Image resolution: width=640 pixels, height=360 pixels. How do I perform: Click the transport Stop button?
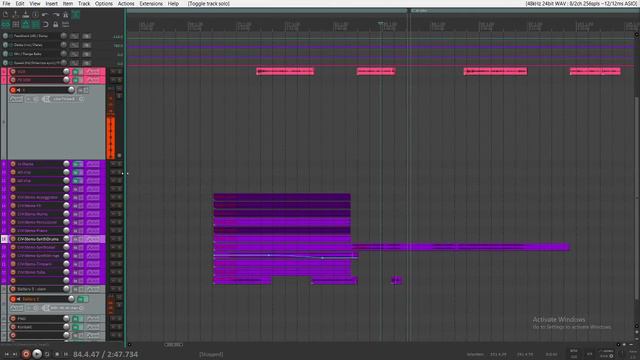[x=57, y=354]
